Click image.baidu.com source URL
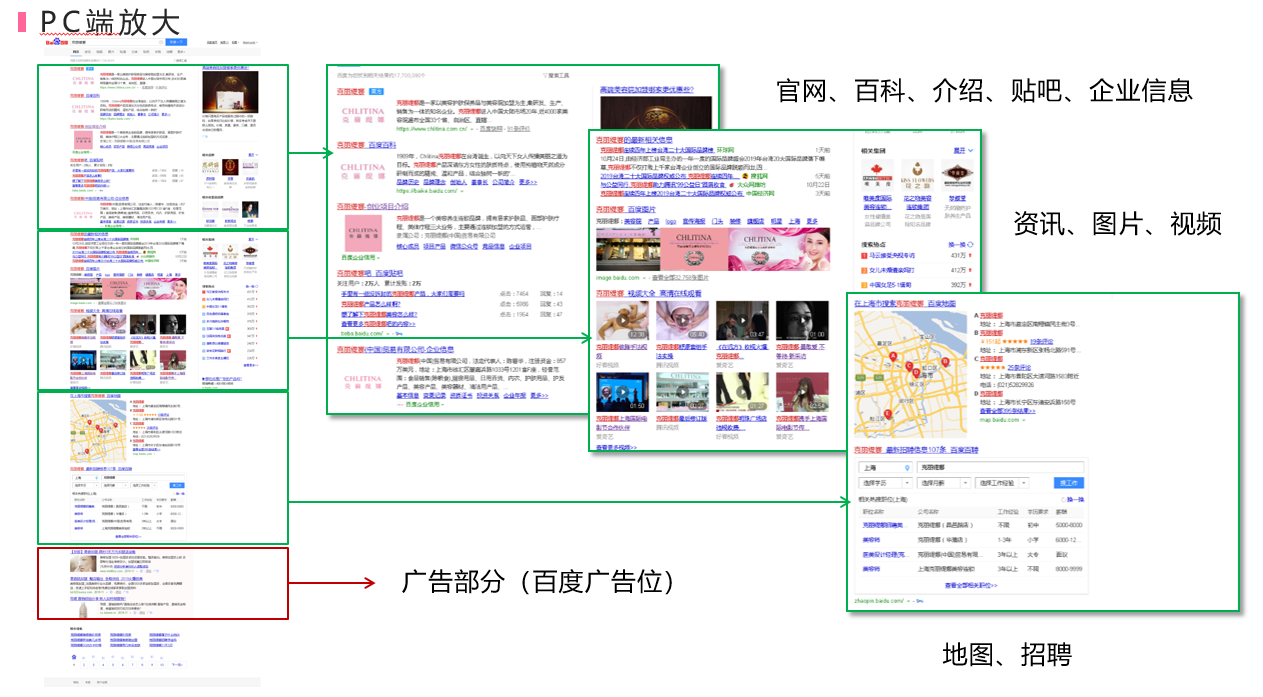This screenshot has width=1263, height=697. coord(617,278)
